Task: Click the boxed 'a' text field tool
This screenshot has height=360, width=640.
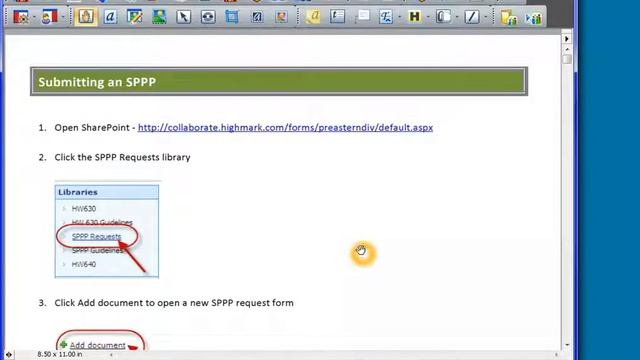Action: (x=257, y=17)
